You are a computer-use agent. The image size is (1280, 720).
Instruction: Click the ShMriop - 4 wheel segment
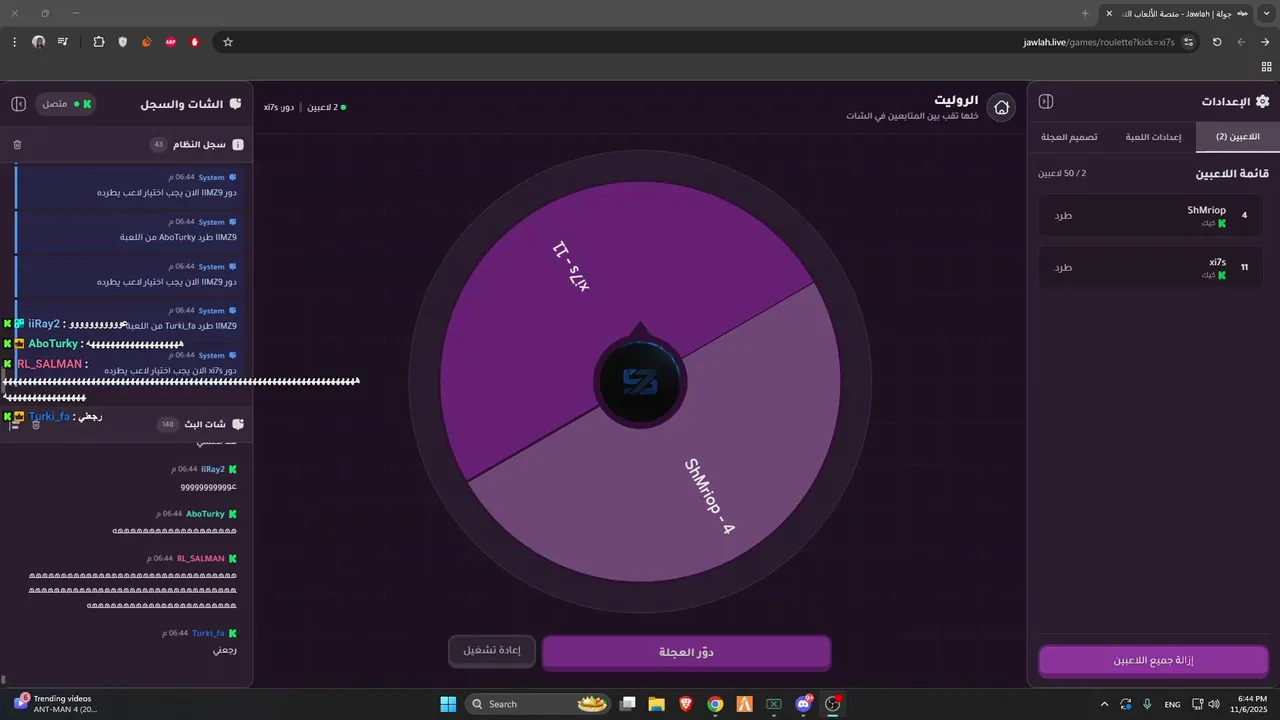(x=710, y=495)
